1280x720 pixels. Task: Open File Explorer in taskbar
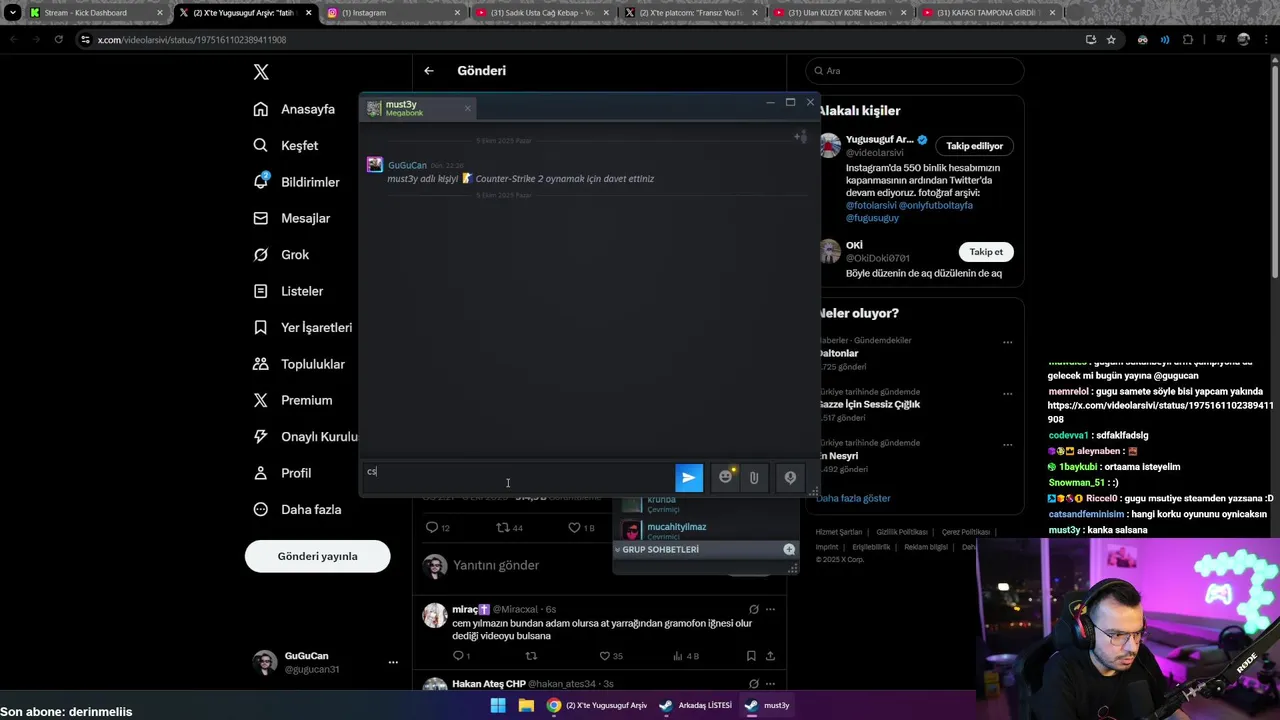point(526,705)
